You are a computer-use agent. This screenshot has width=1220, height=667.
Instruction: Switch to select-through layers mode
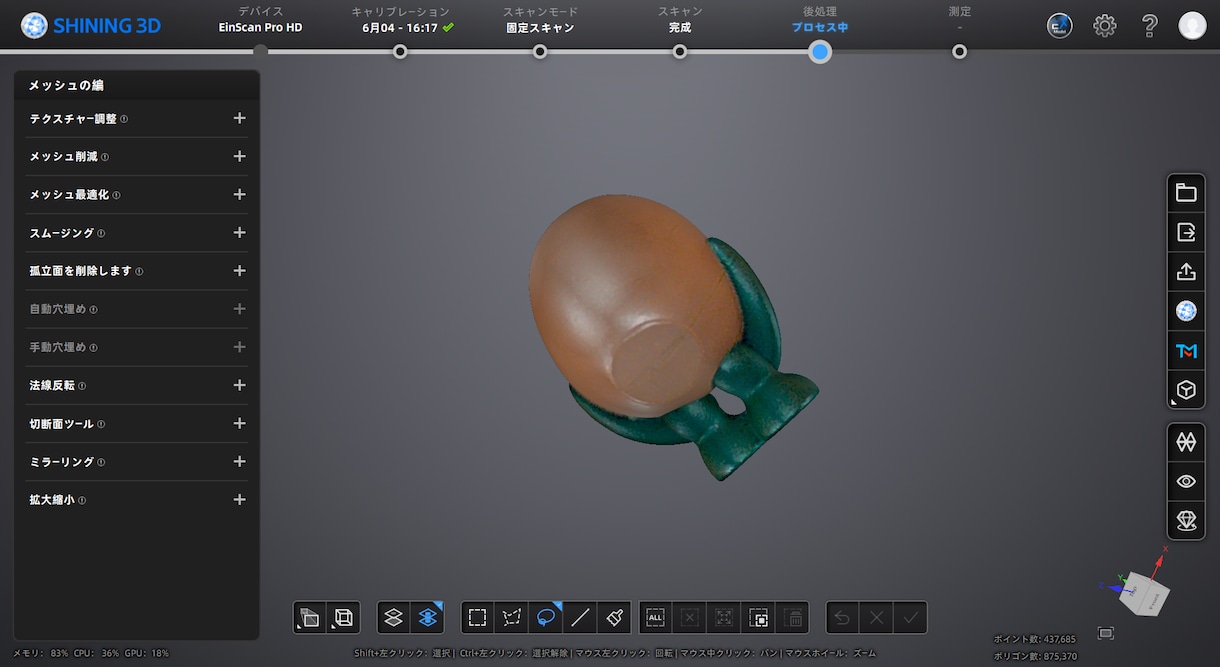click(x=428, y=618)
